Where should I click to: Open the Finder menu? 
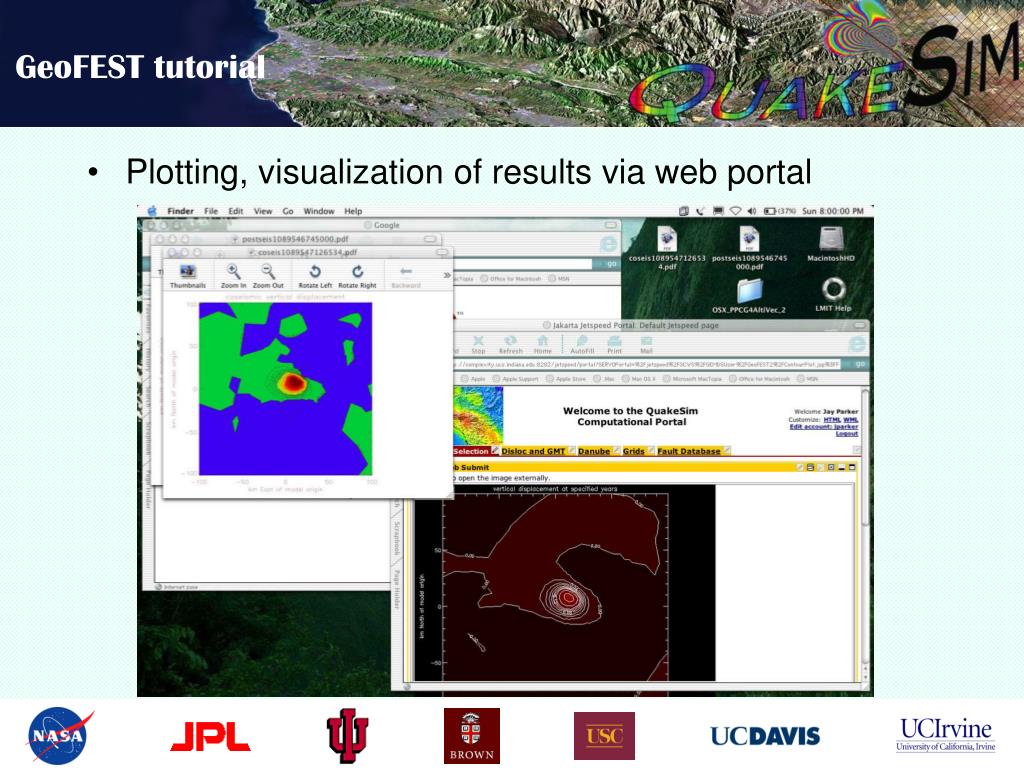[x=180, y=211]
